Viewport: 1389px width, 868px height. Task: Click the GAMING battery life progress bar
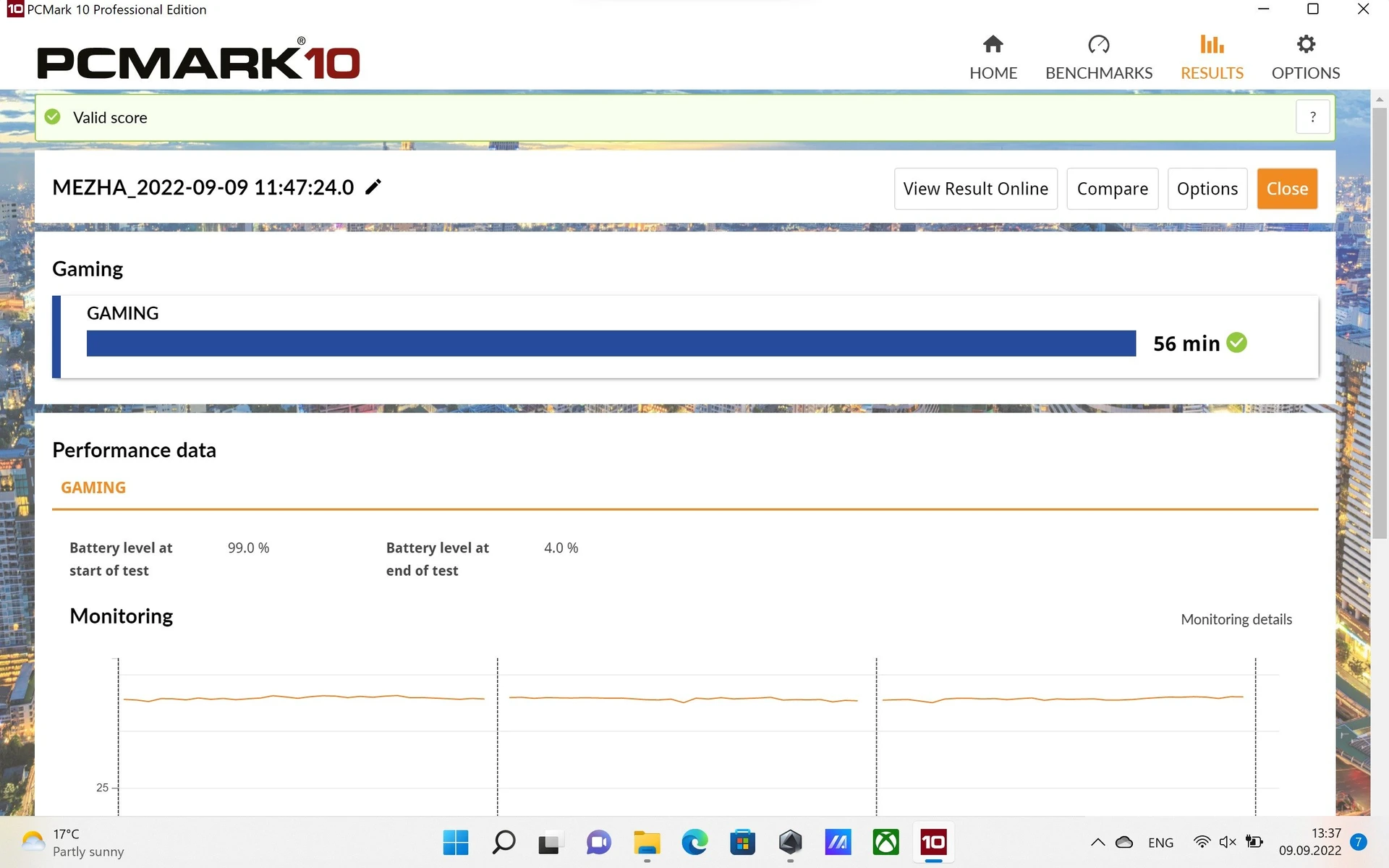tap(611, 344)
